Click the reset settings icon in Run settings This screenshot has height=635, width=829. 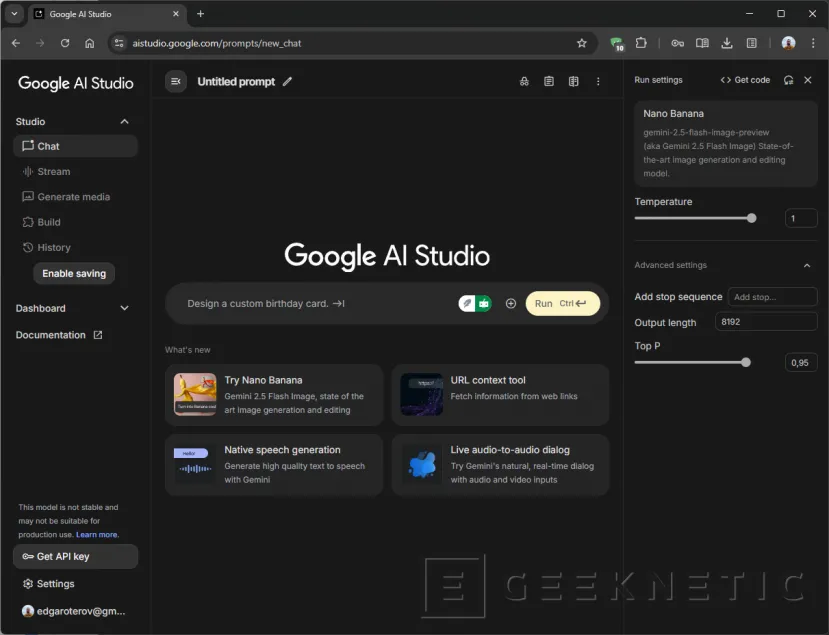coord(788,80)
